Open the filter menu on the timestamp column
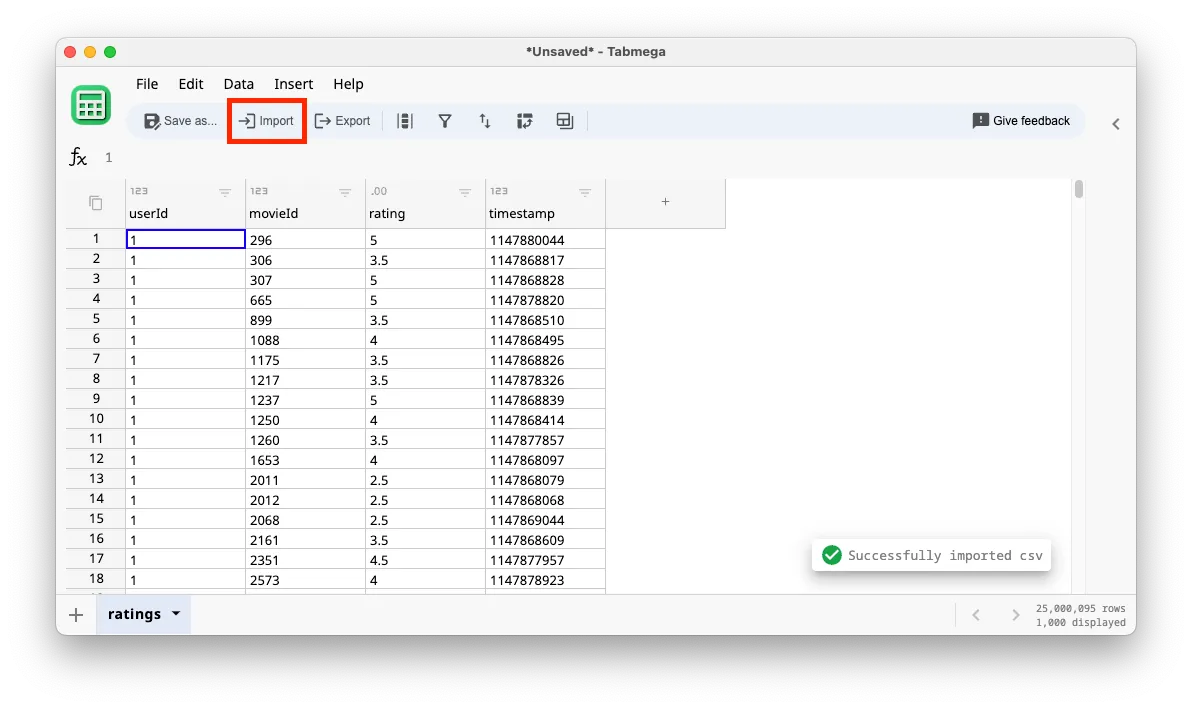The height and width of the screenshot is (709, 1192). coord(585,192)
